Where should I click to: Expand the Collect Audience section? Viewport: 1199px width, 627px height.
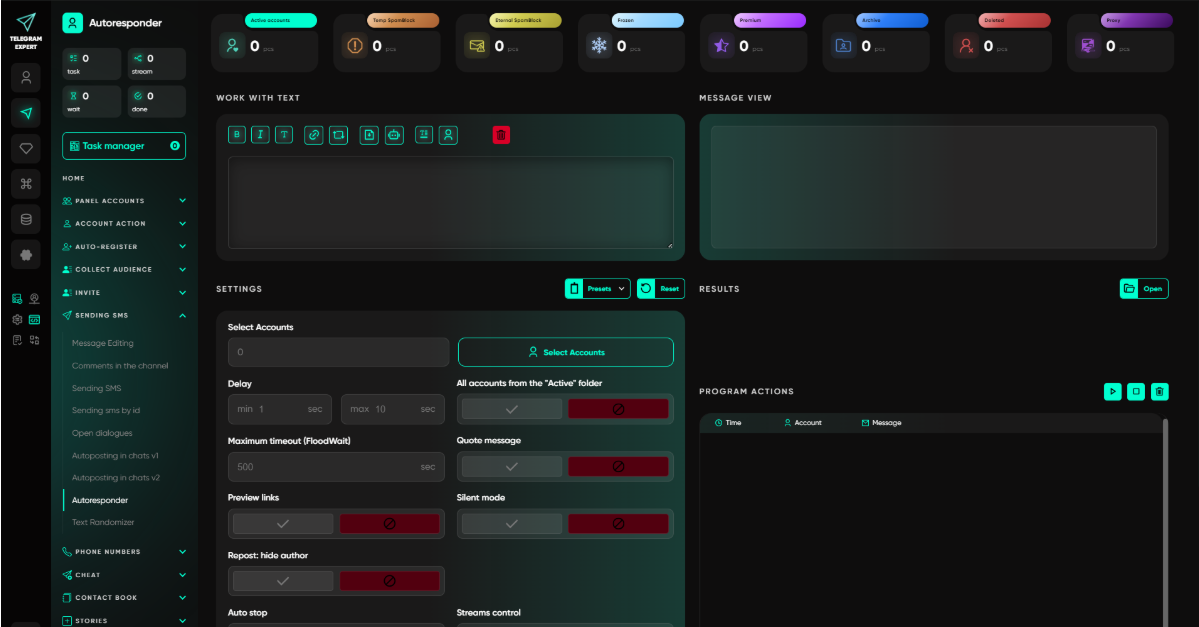point(124,270)
